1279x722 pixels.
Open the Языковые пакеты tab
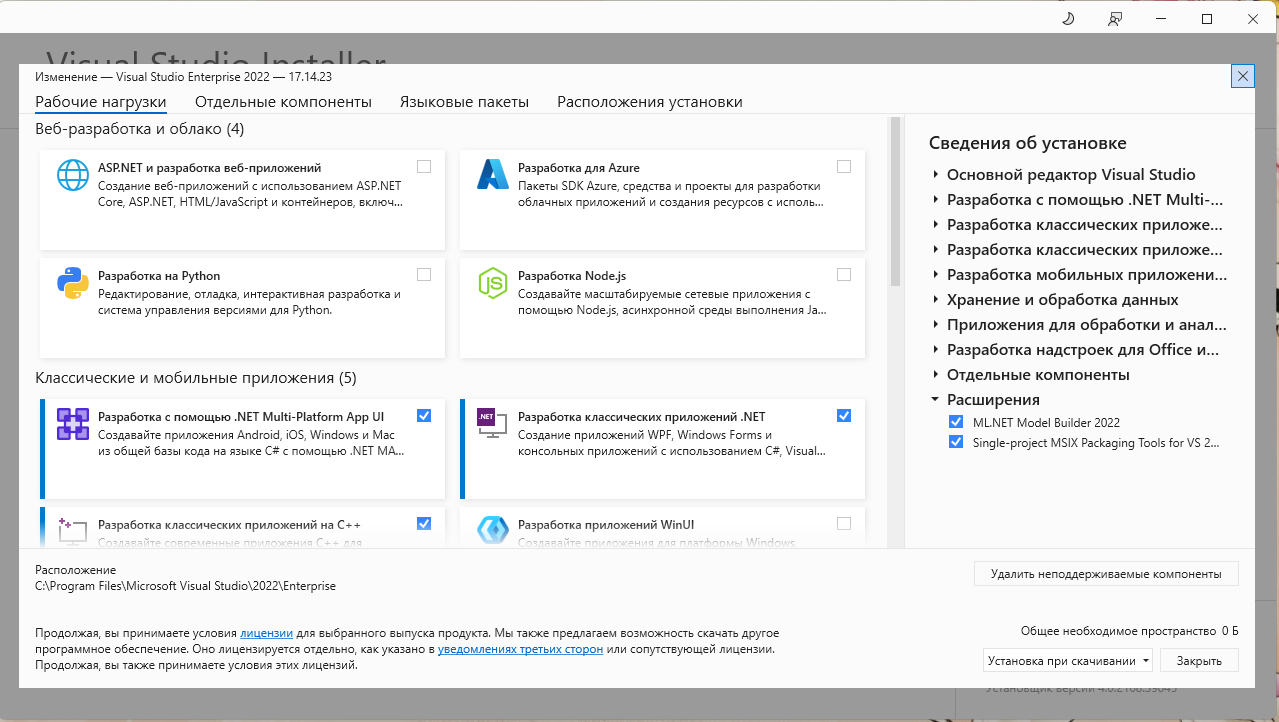[464, 102]
